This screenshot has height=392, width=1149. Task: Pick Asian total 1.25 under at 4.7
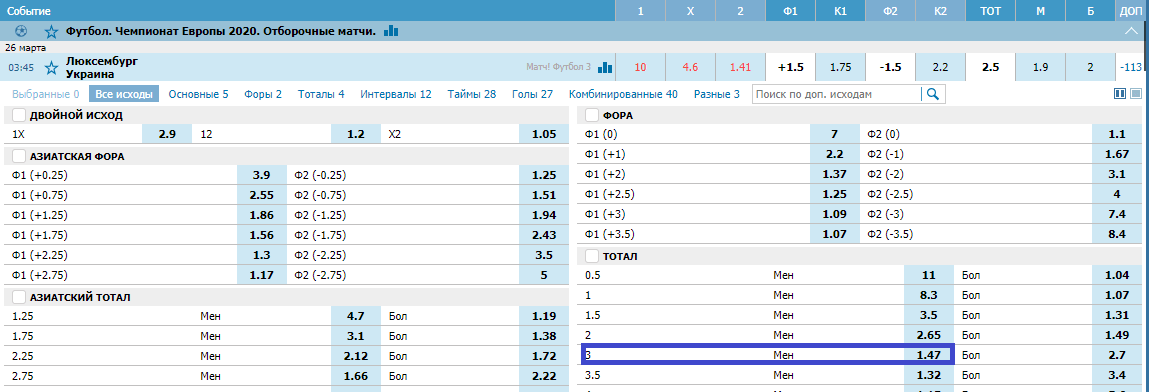pos(355,317)
